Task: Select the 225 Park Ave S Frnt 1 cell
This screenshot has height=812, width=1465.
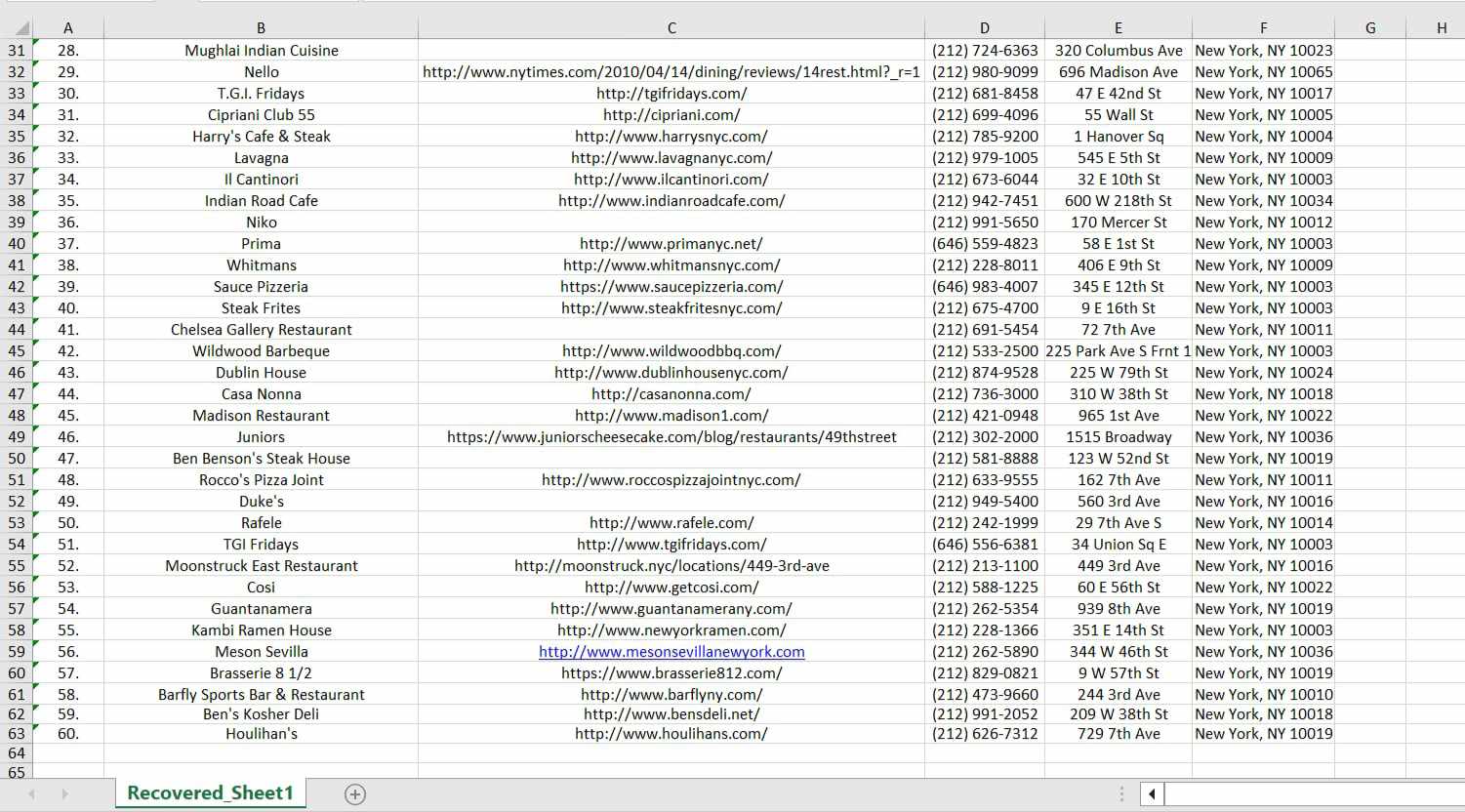Action: (x=1119, y=351)
